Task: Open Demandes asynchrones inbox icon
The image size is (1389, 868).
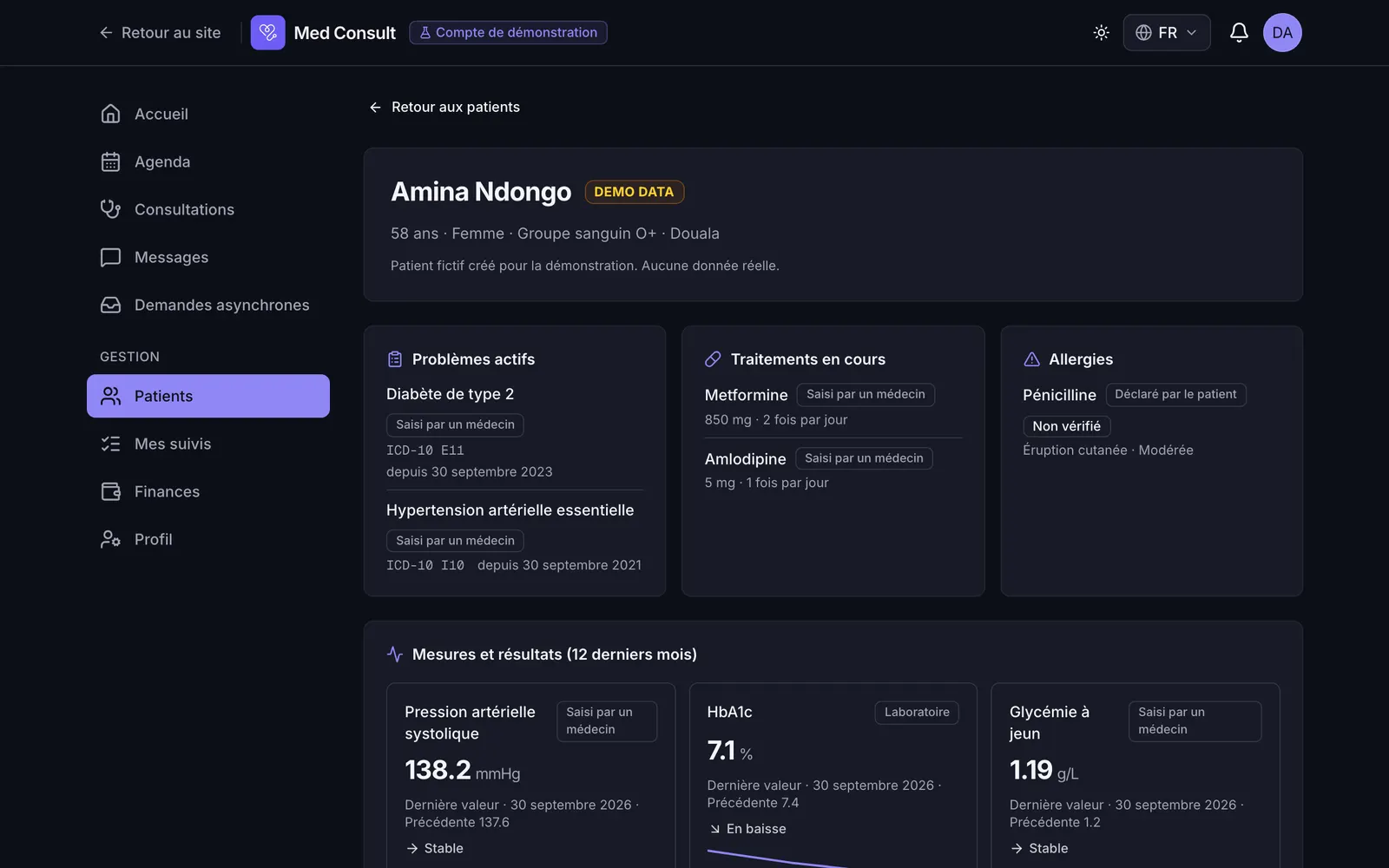Action: (x=110, y=305)
